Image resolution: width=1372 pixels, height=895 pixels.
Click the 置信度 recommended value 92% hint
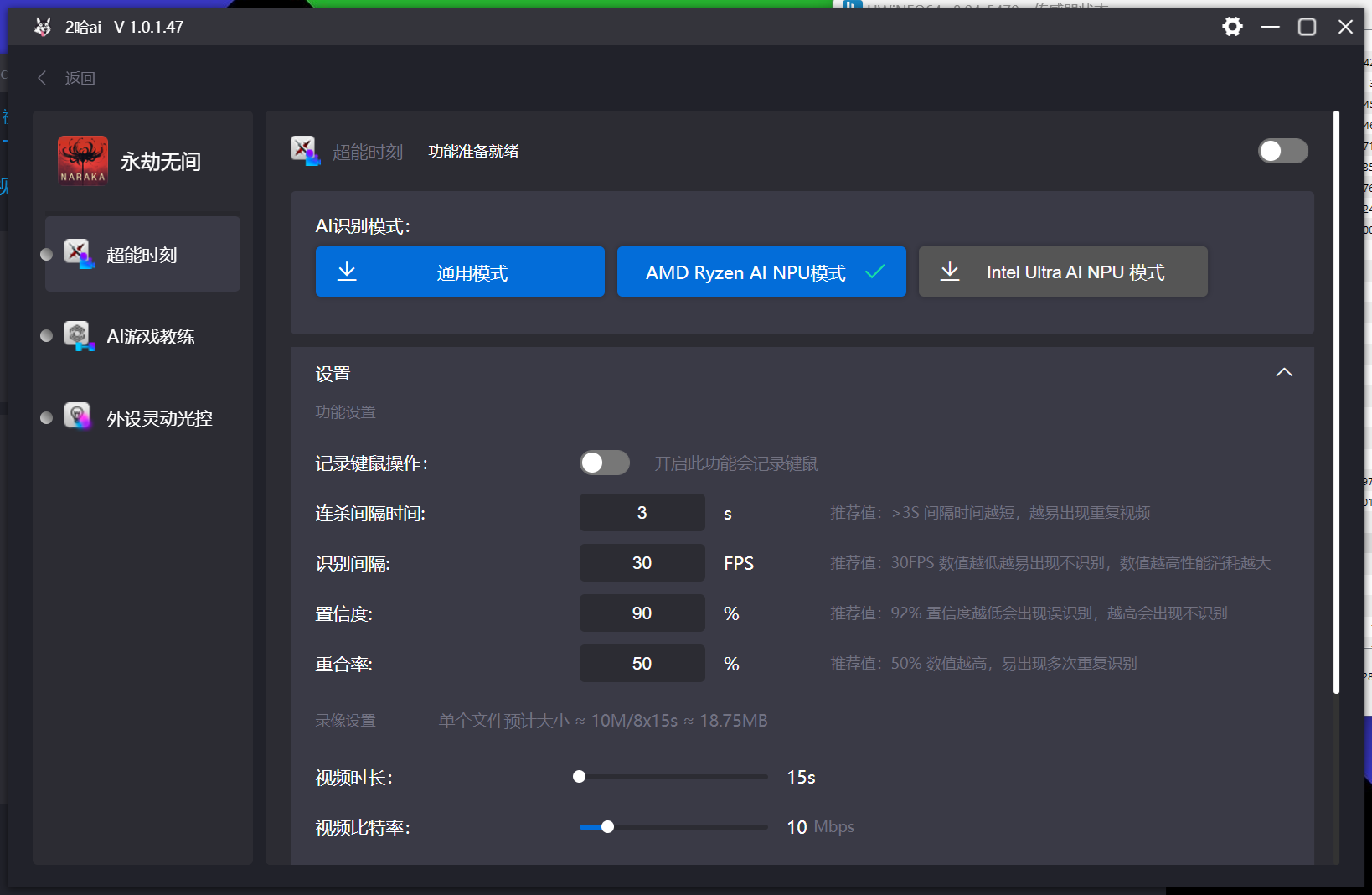(1029, 613)
